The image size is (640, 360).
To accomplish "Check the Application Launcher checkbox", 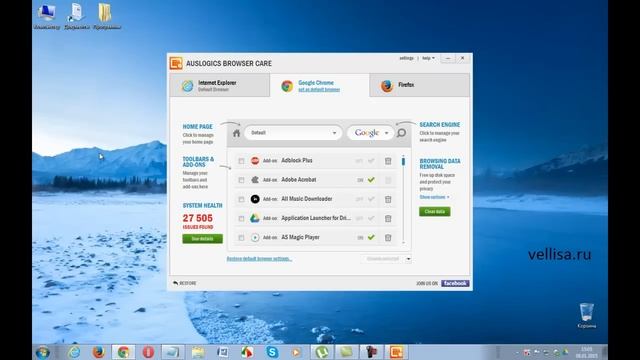I will 241,218.
